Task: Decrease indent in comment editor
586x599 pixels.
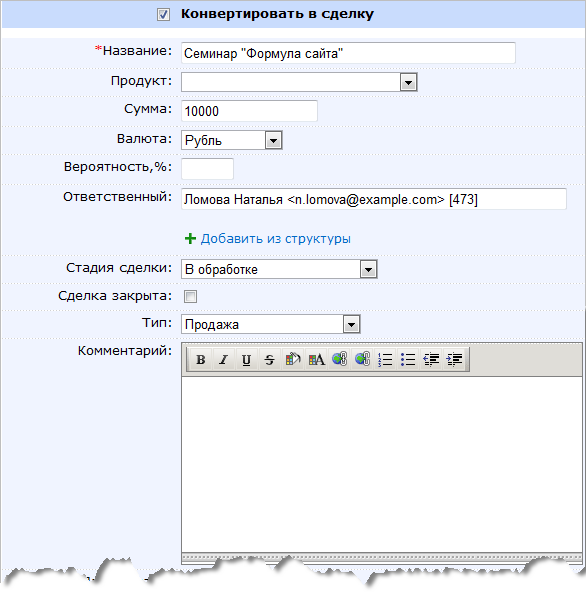Action: [x=431, y=359]
